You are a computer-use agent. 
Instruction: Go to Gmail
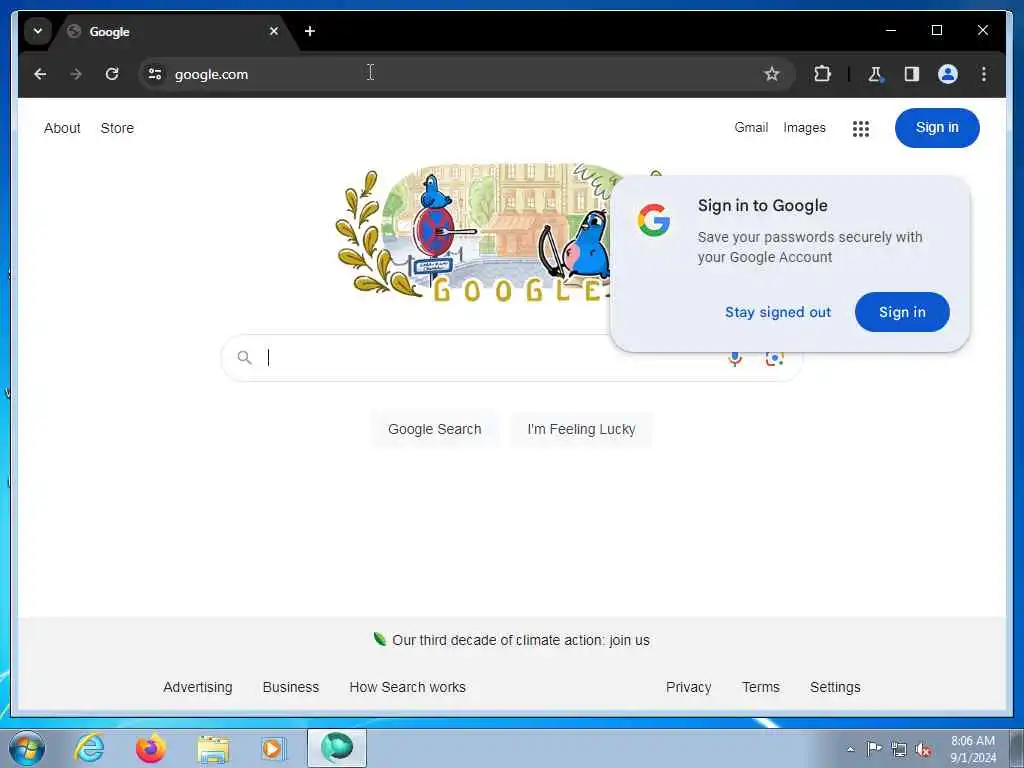coord(751,127)
